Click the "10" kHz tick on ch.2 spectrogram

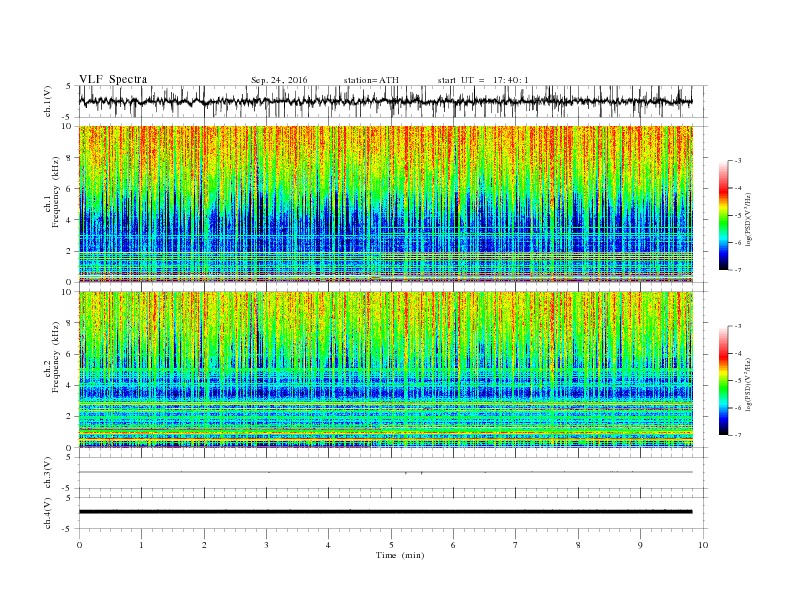point(69,292)
